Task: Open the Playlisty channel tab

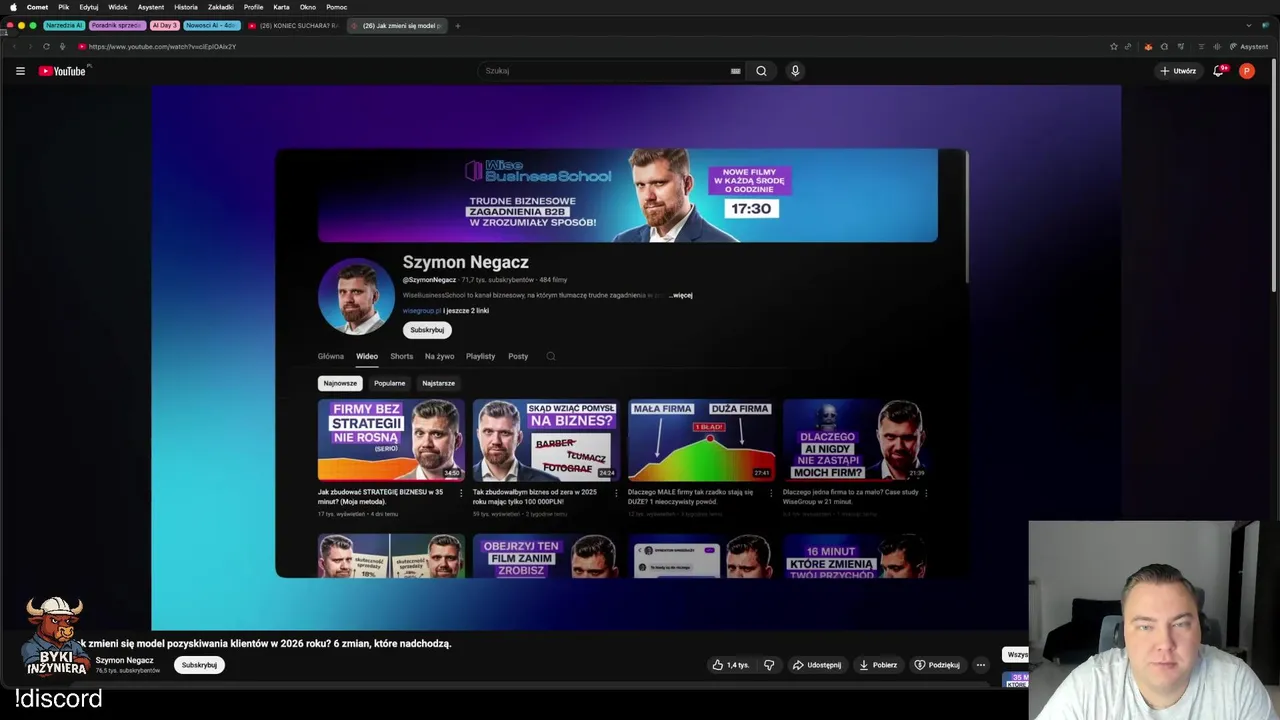Action: 480,356
